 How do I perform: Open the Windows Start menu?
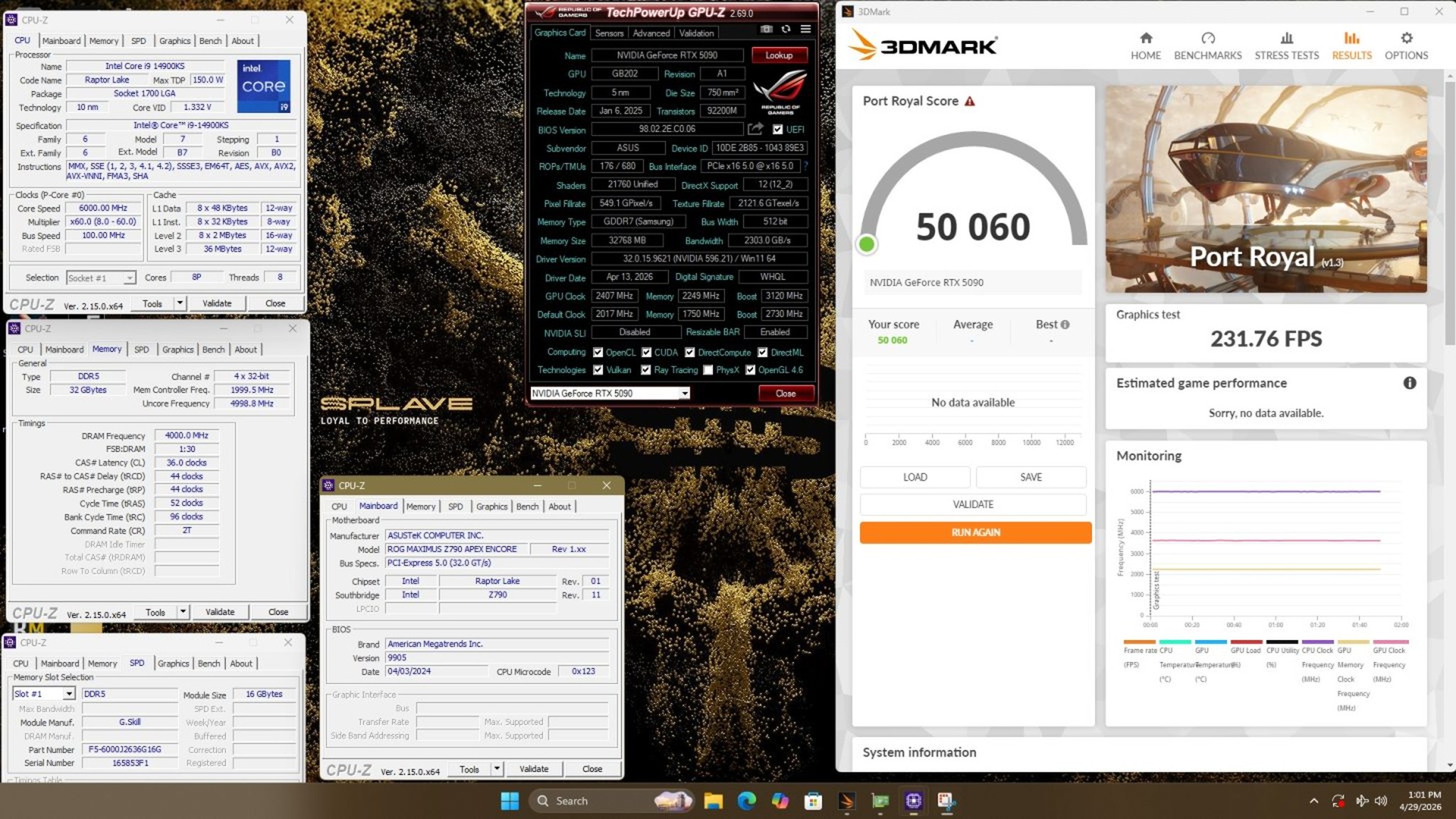coord(510,801)
